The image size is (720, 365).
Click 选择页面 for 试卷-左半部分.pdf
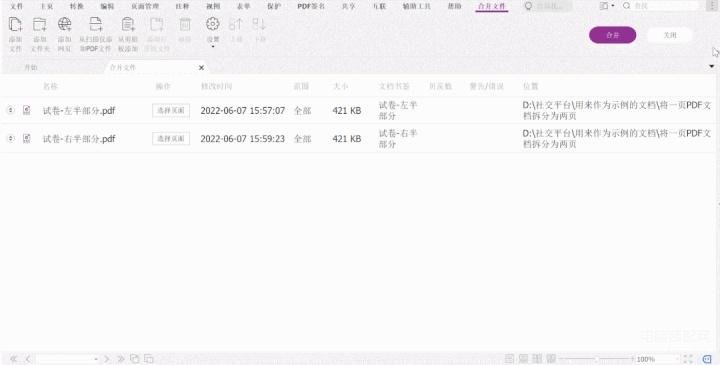click(x=171, y=110)
